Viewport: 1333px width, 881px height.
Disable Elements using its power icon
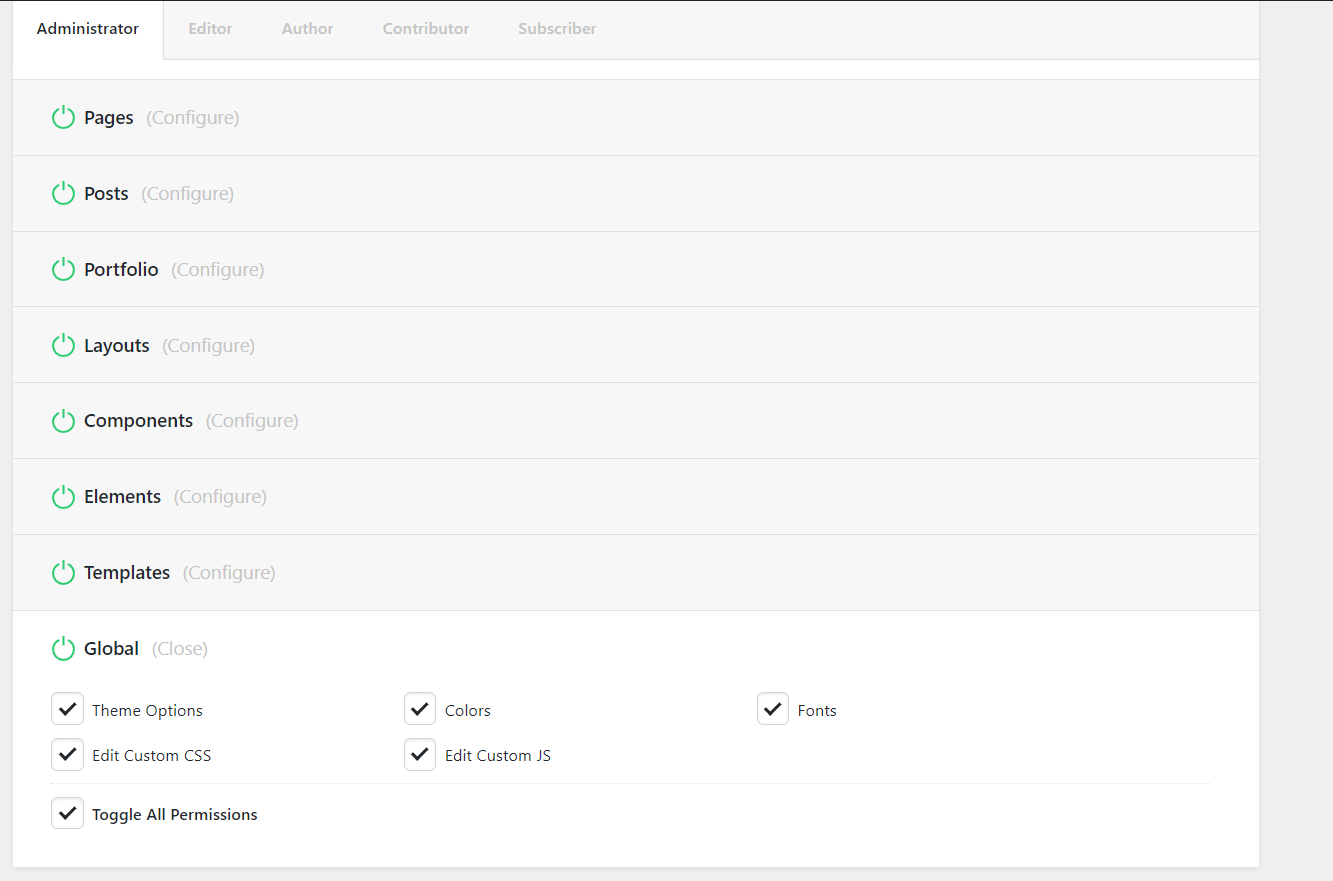63,497
